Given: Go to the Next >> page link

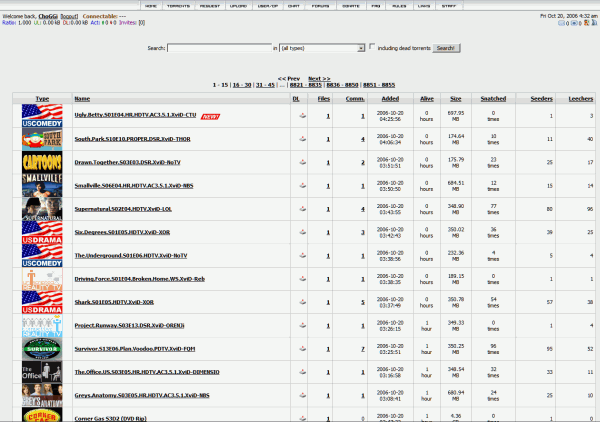Looking at the screenshot, I should 319,78.
